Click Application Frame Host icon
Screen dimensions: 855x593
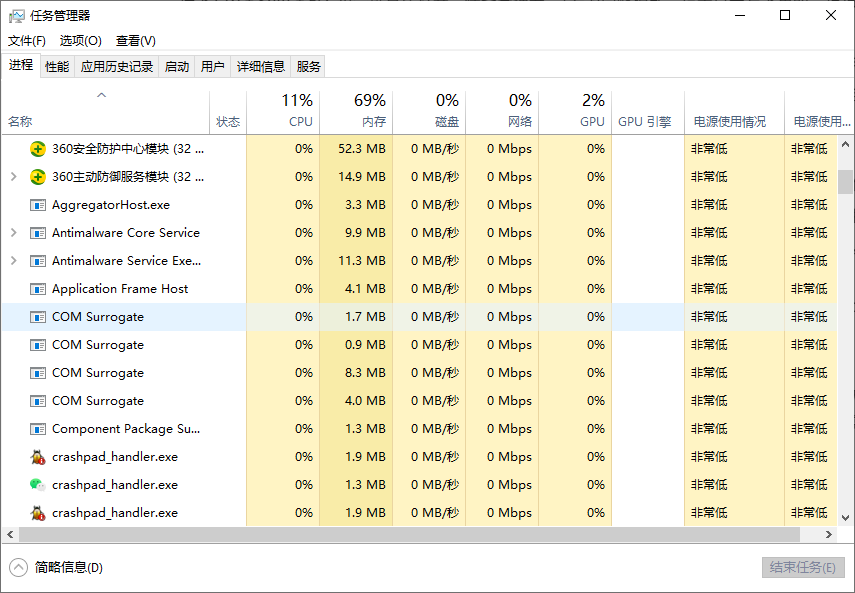point(38,289)
